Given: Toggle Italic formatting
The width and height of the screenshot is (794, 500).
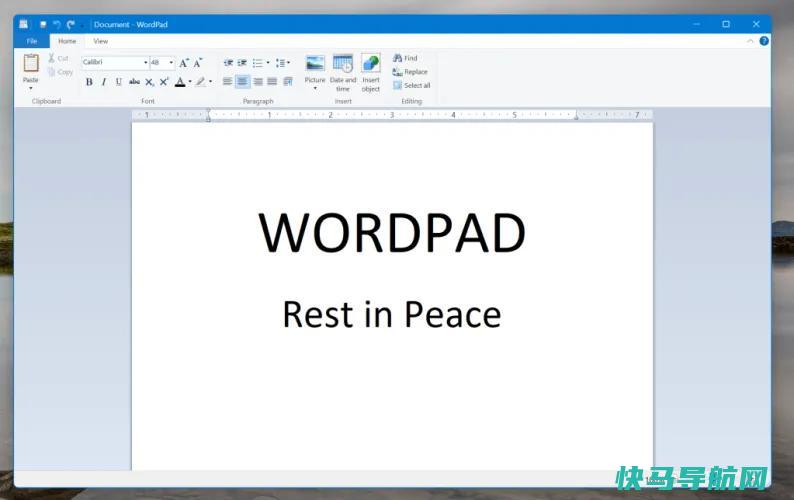Looking at the screenshot, I should pos(104,82).
